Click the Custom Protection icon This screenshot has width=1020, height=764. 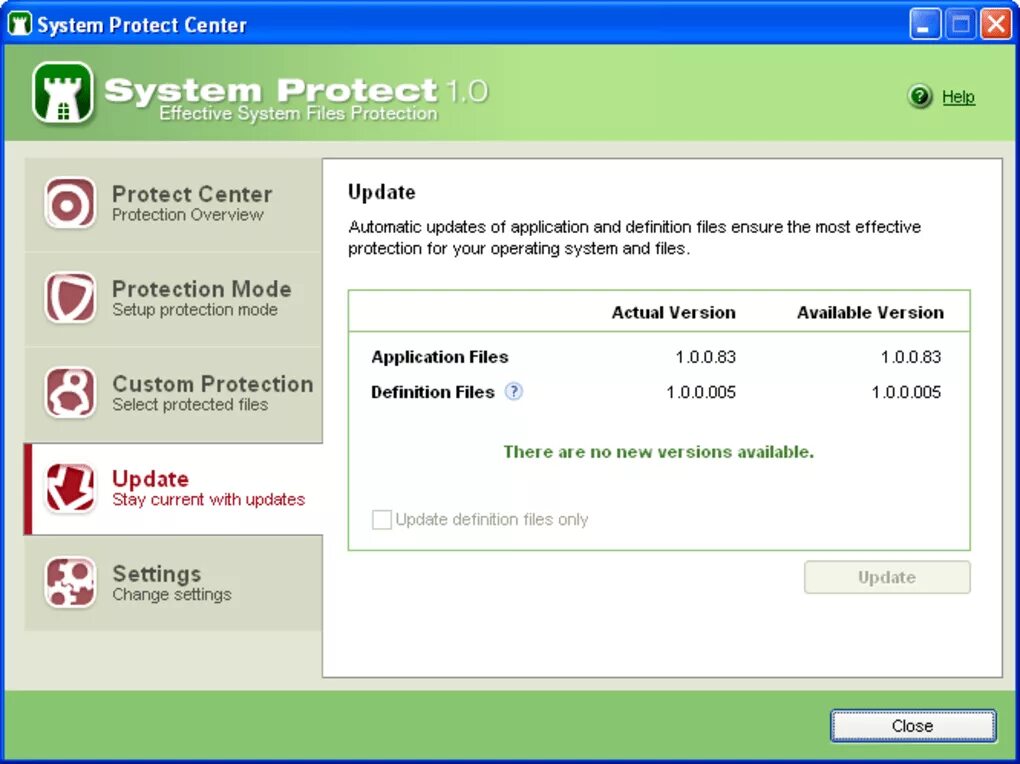(x=70, y=392)
